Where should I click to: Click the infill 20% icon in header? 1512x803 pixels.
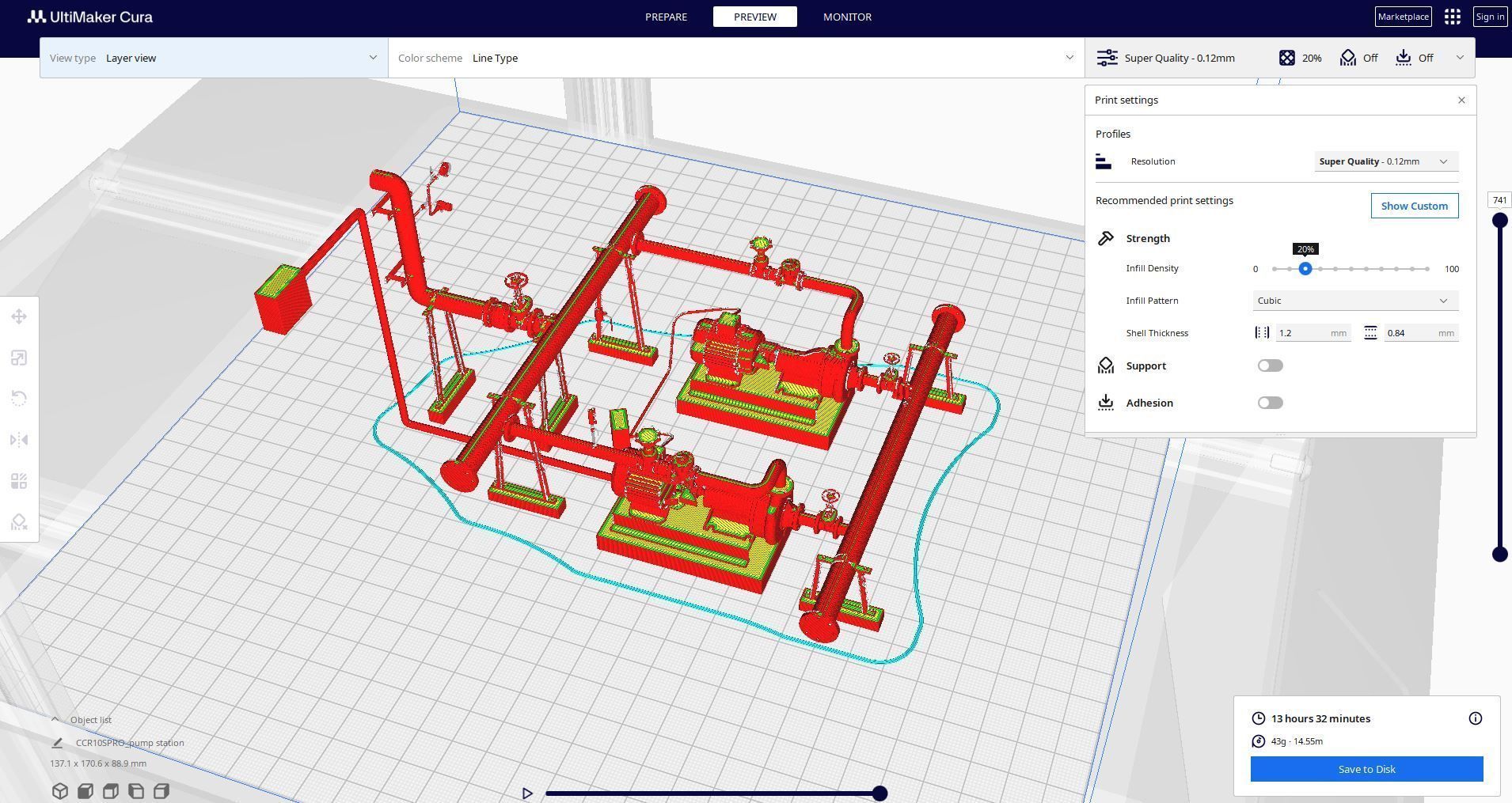1287,58
